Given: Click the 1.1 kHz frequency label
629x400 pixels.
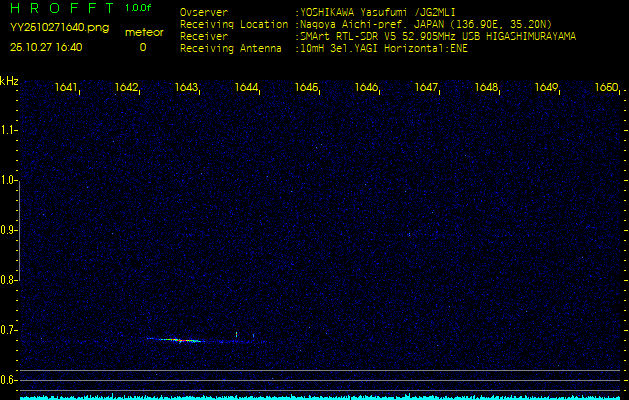Looking at the screenshot, I should coord(8,130).
